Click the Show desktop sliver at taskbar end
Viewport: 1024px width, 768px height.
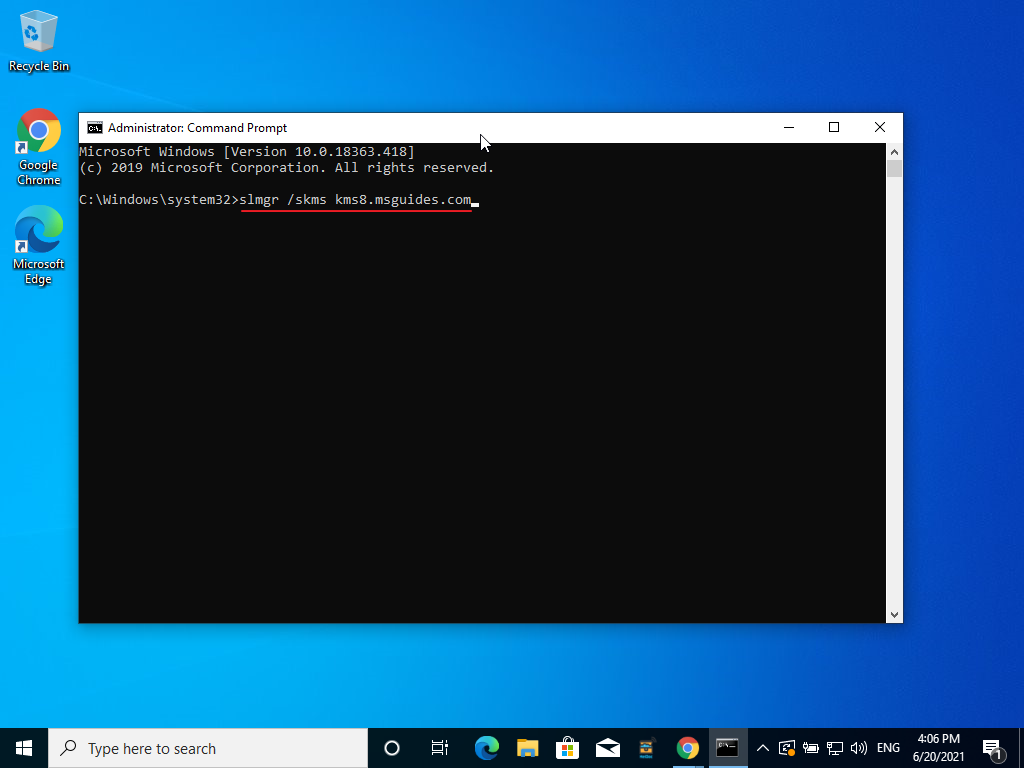[1021, 748]
